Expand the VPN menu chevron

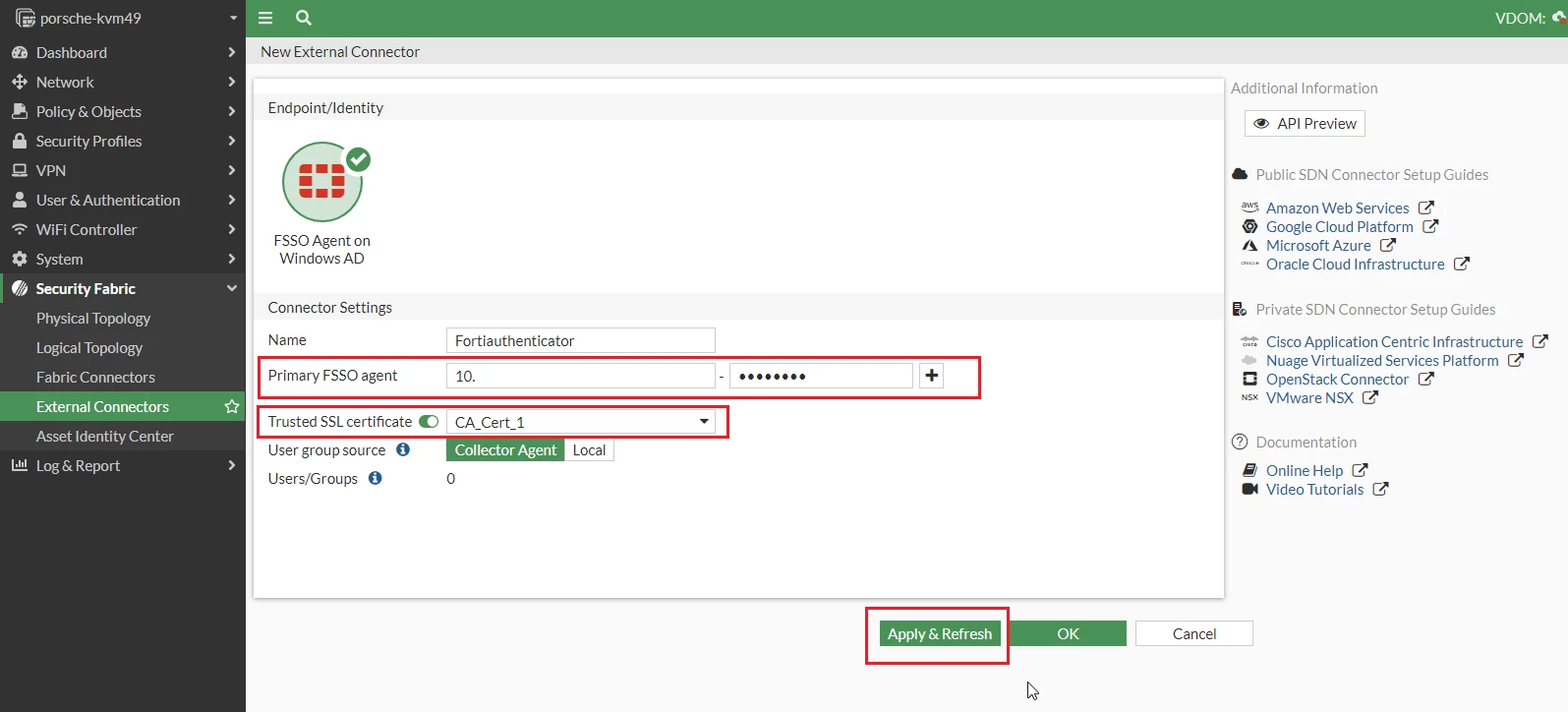(x=232, y=170)
